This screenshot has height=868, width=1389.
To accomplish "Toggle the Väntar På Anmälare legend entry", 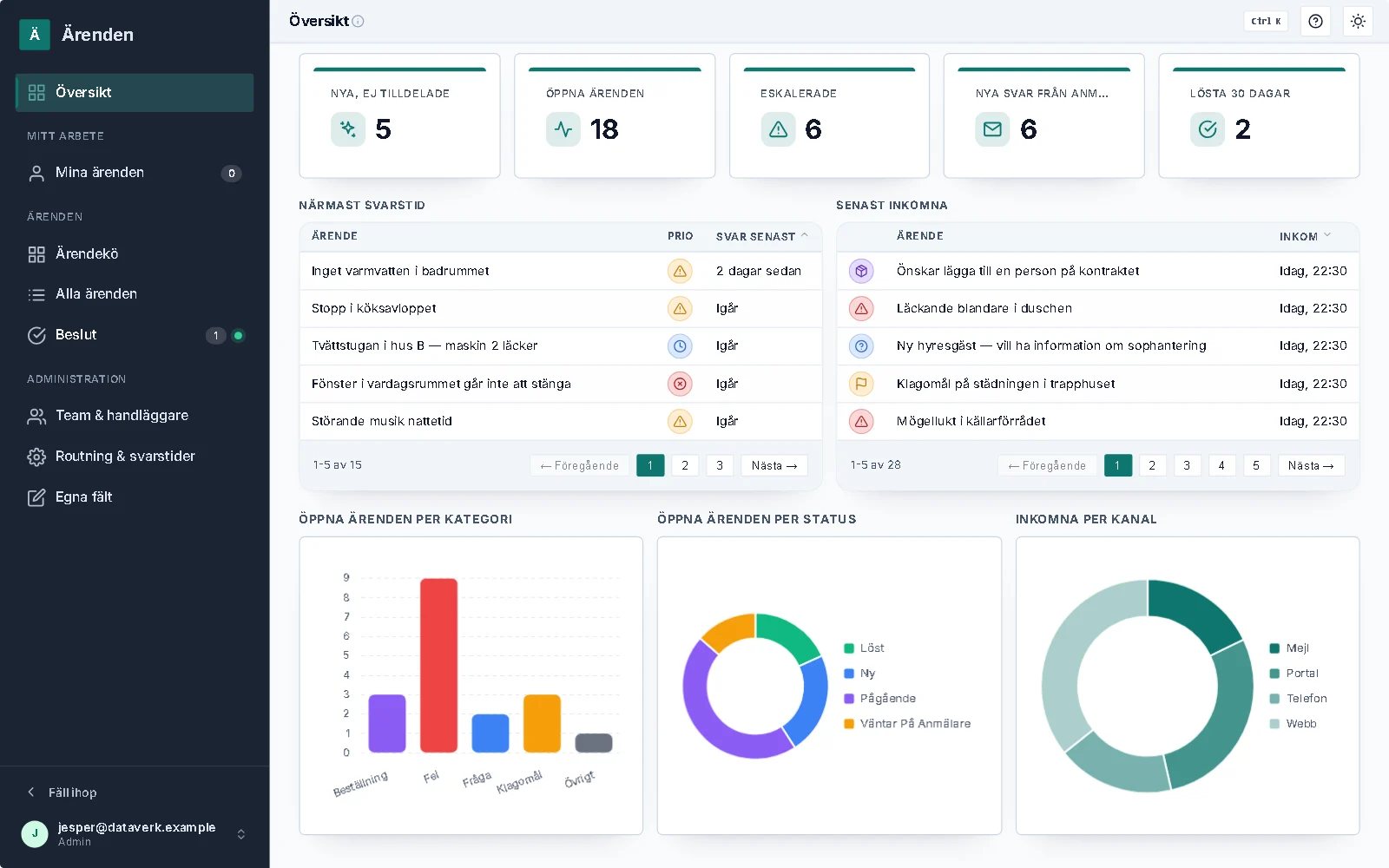I will (x=907, y=724).
